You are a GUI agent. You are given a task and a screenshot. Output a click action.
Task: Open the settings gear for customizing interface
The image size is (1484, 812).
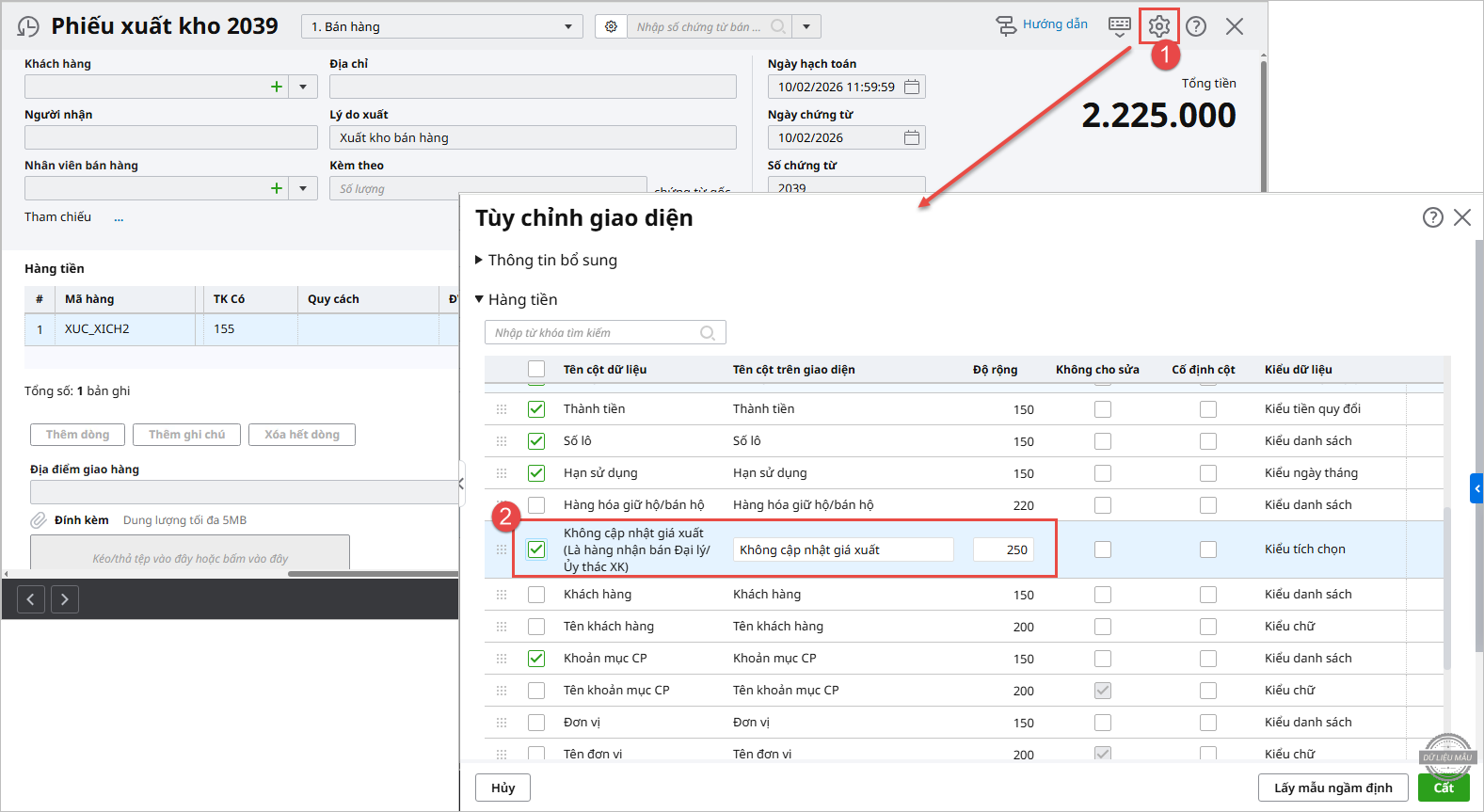pyautogui.click(x=1158, y=26)
